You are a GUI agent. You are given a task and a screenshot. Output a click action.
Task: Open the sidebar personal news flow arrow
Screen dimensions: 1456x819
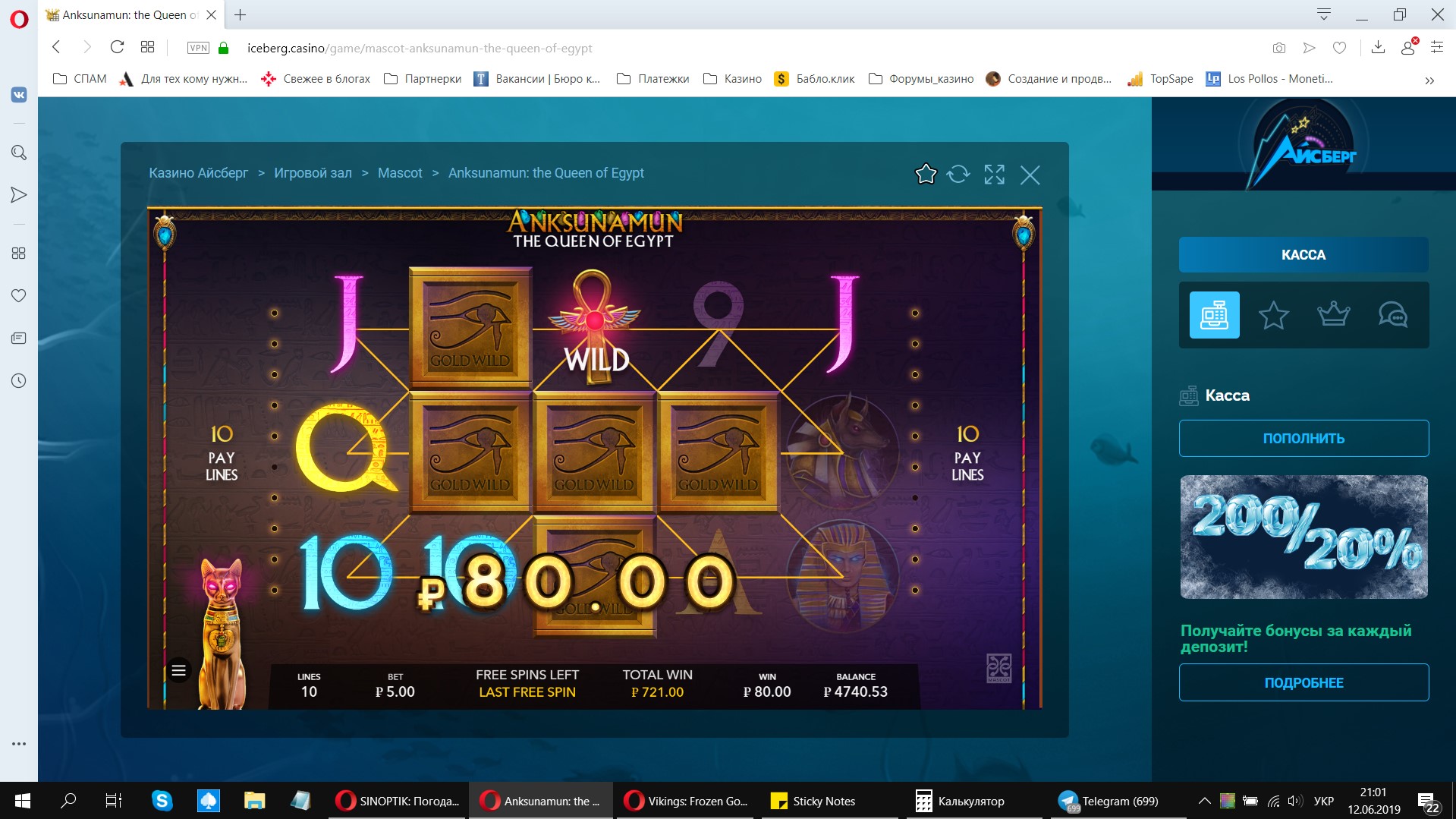click(x=19, y=195)
